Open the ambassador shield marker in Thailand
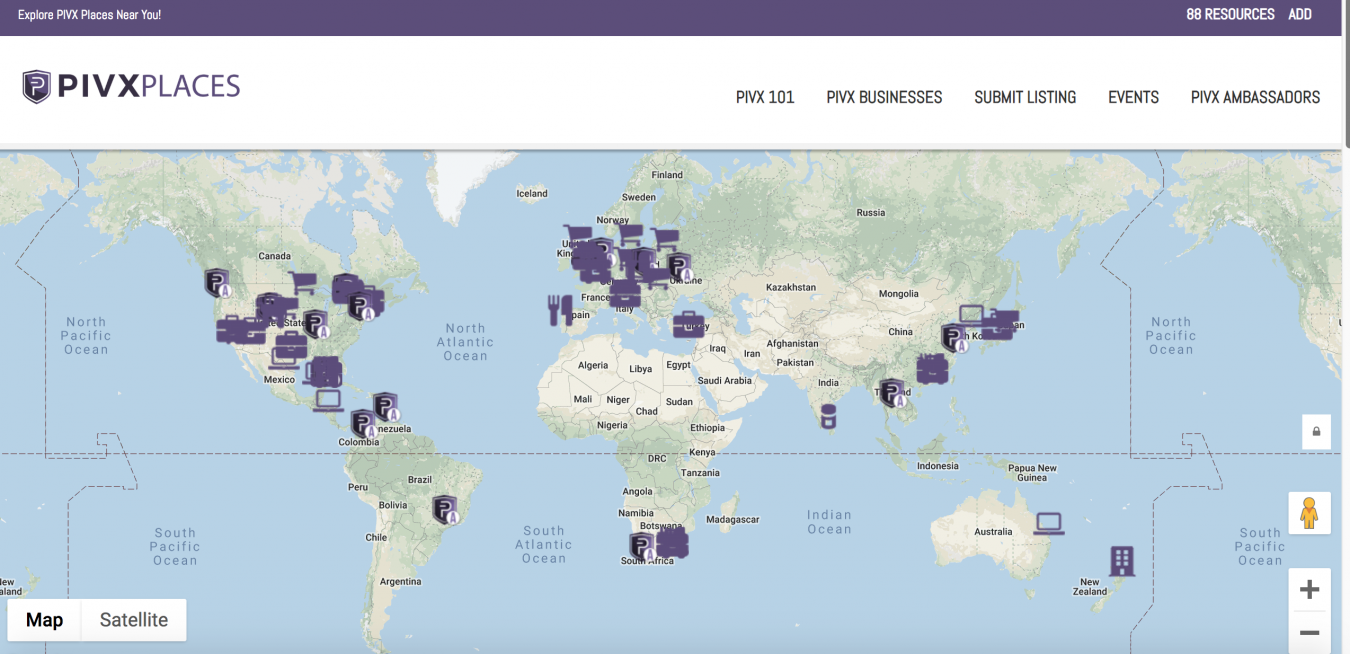The width and height of the screenshot is (1350, 654). pos(892,393)
